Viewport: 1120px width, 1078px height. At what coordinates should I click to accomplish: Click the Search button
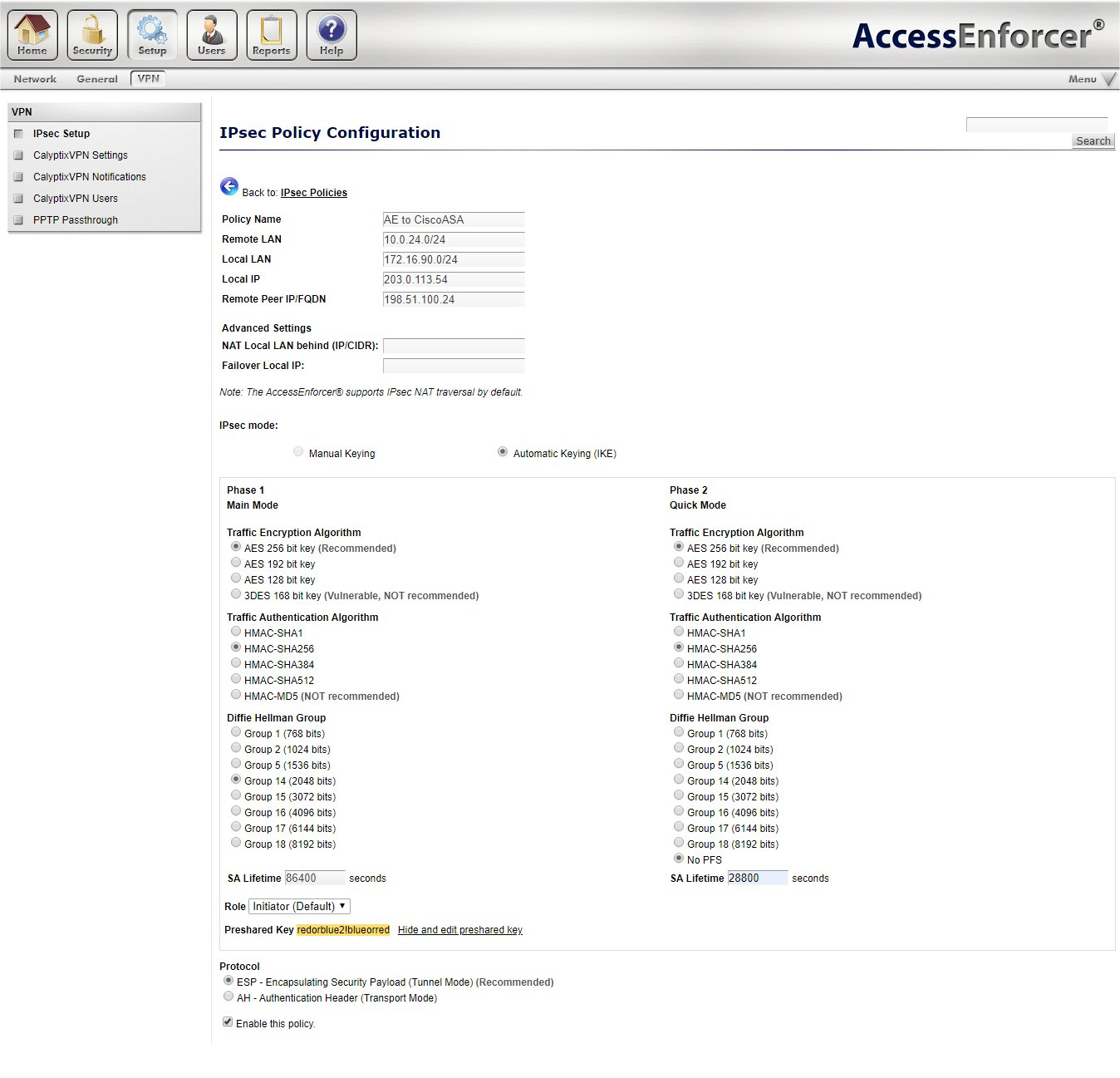pos(1093,140)
